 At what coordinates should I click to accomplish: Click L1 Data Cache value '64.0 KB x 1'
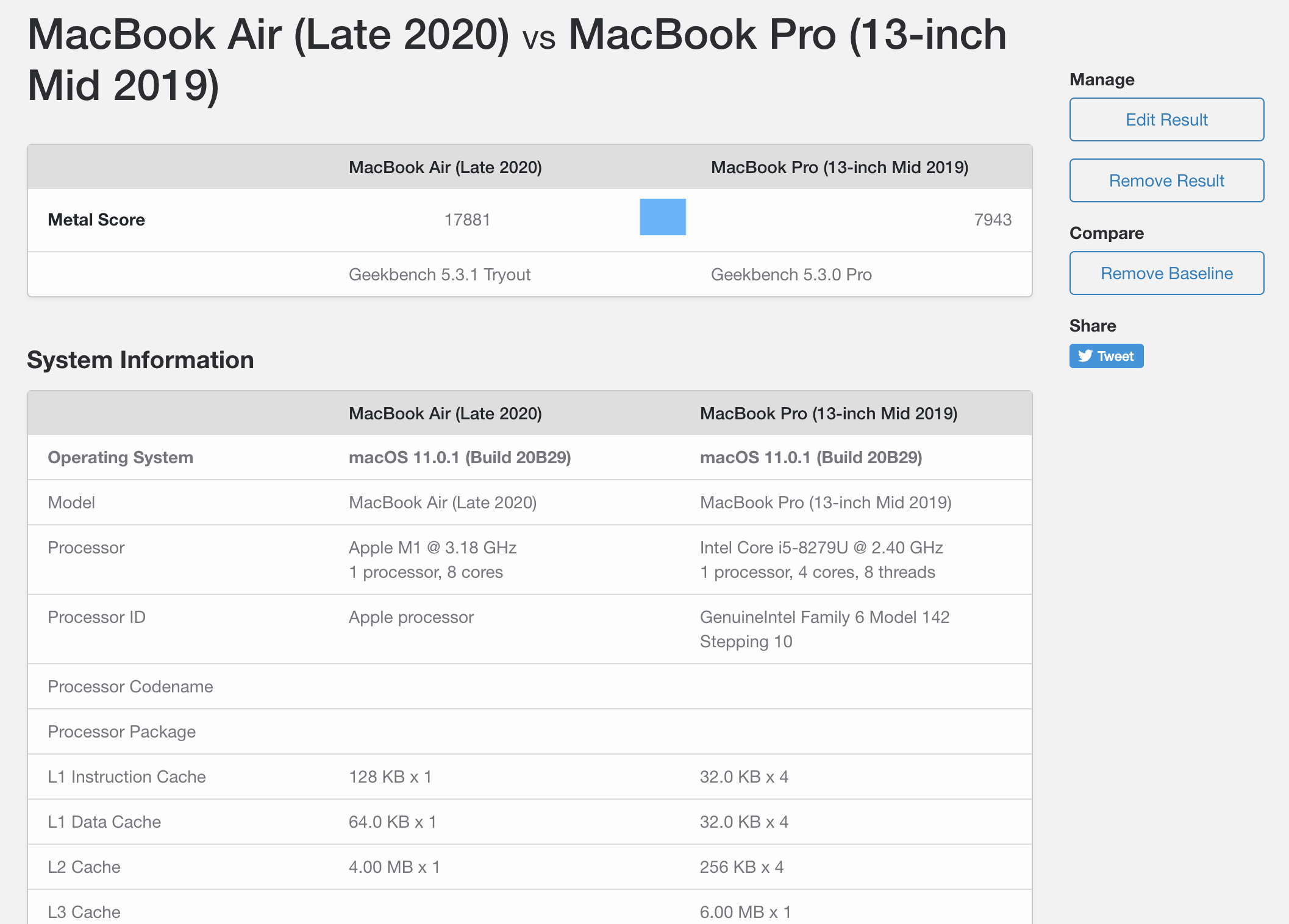coord(393,822)
